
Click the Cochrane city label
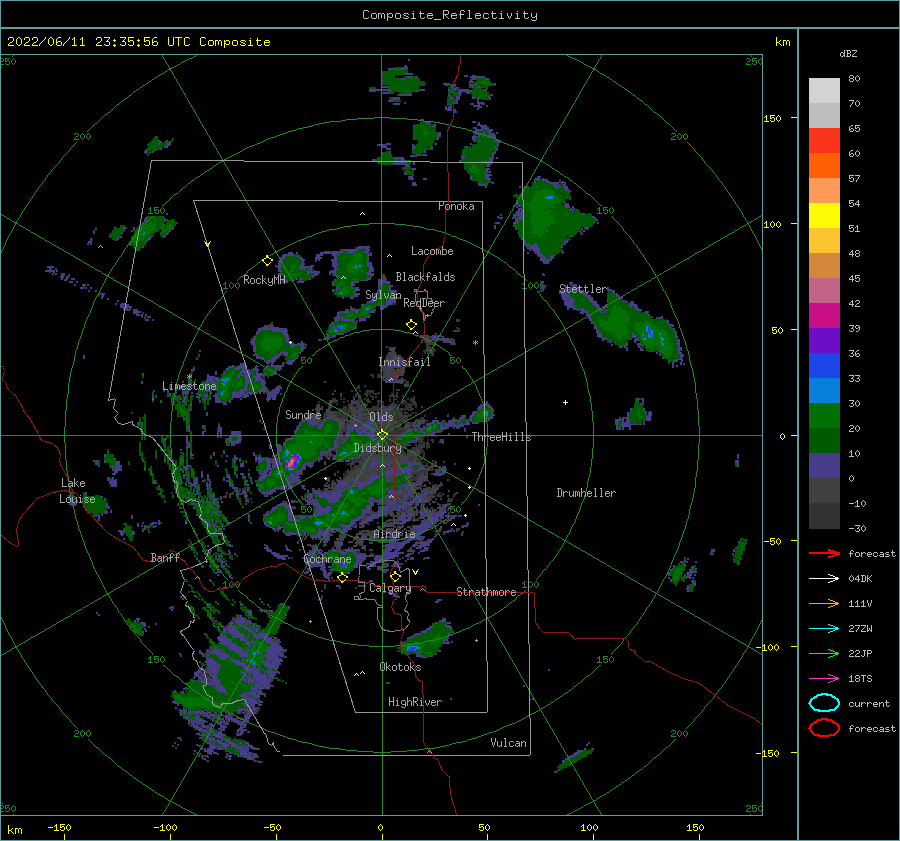pyautogui.click(x=327, y=559)
